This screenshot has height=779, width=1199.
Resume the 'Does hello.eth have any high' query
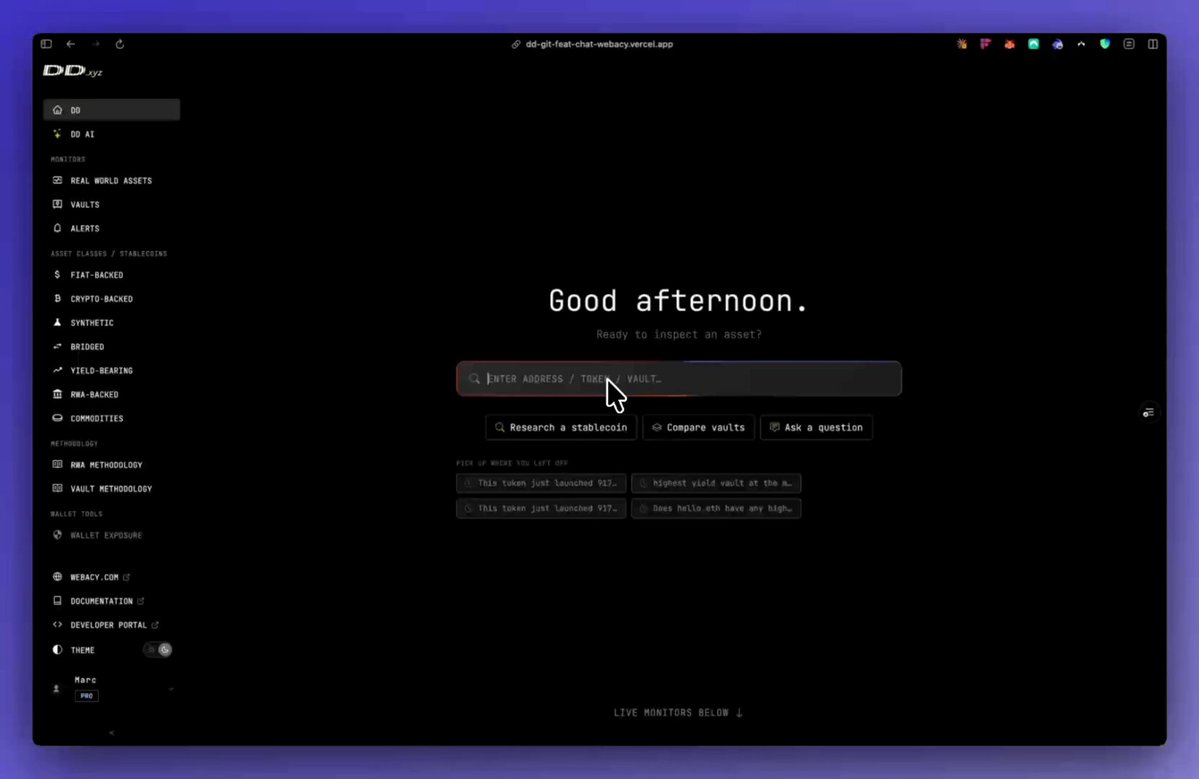coord(716,508)
